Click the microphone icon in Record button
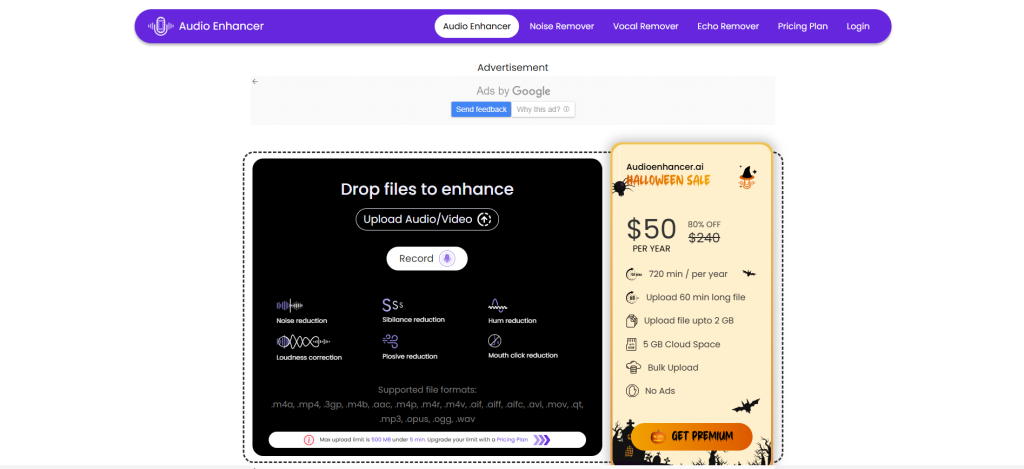1024x469 pixels. 447,259
